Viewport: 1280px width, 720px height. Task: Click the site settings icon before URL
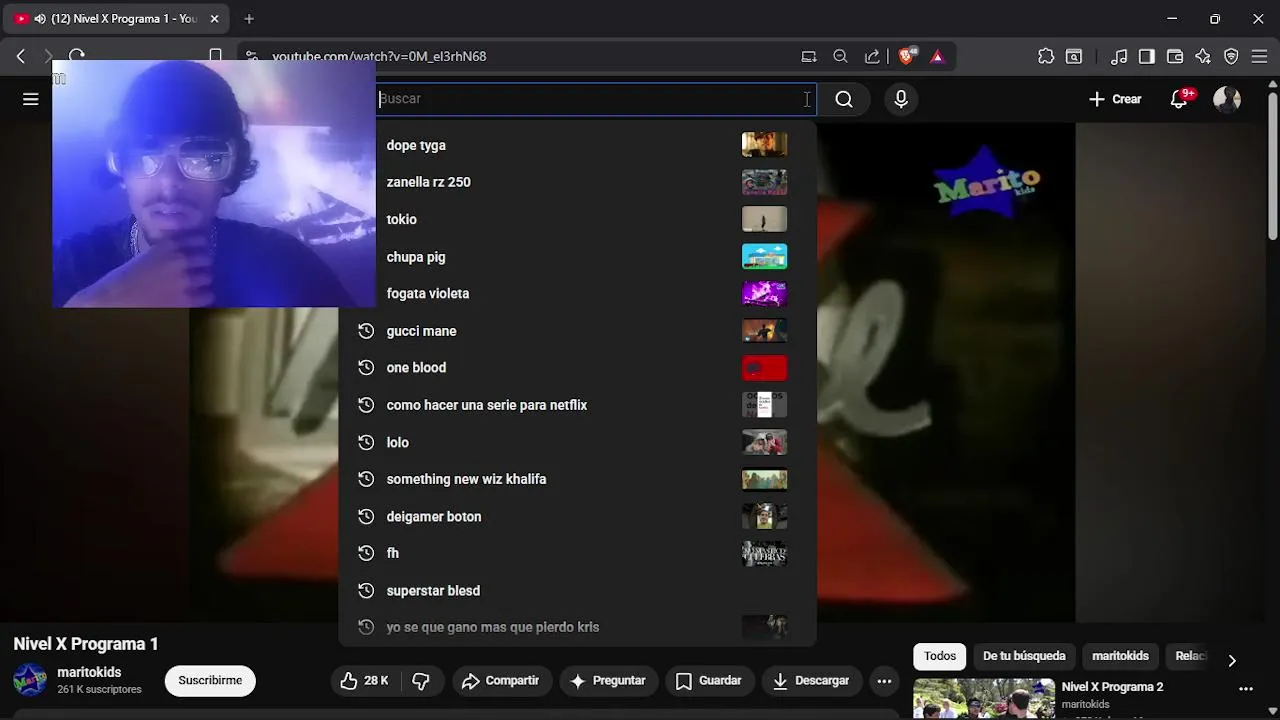tap(251, 56)
